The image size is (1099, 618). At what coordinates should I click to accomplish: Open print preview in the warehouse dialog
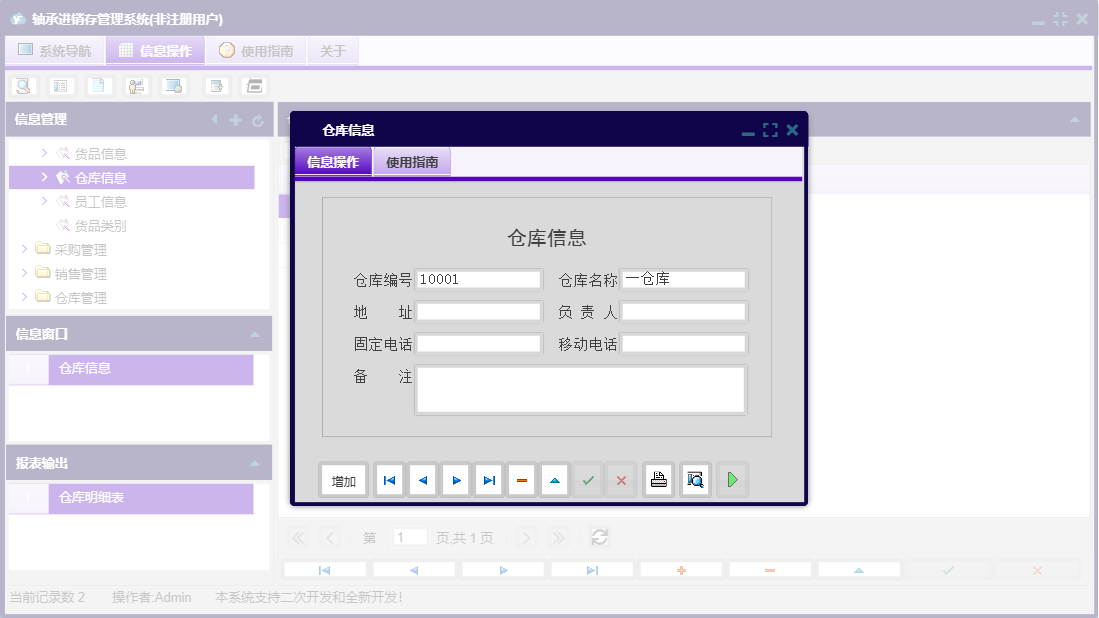694,479
